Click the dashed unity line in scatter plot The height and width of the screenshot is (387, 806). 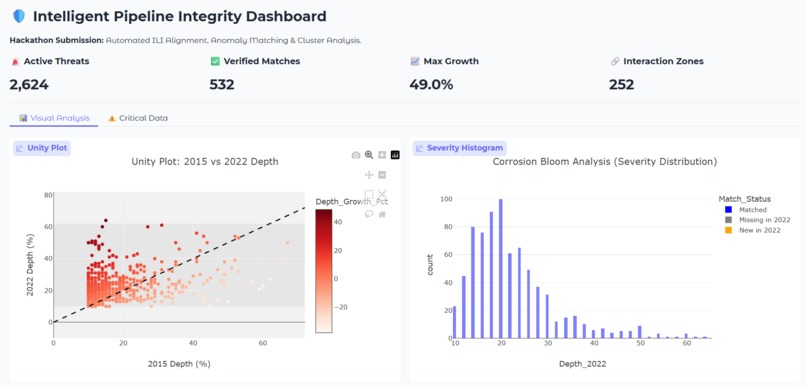tap(179, 265)
